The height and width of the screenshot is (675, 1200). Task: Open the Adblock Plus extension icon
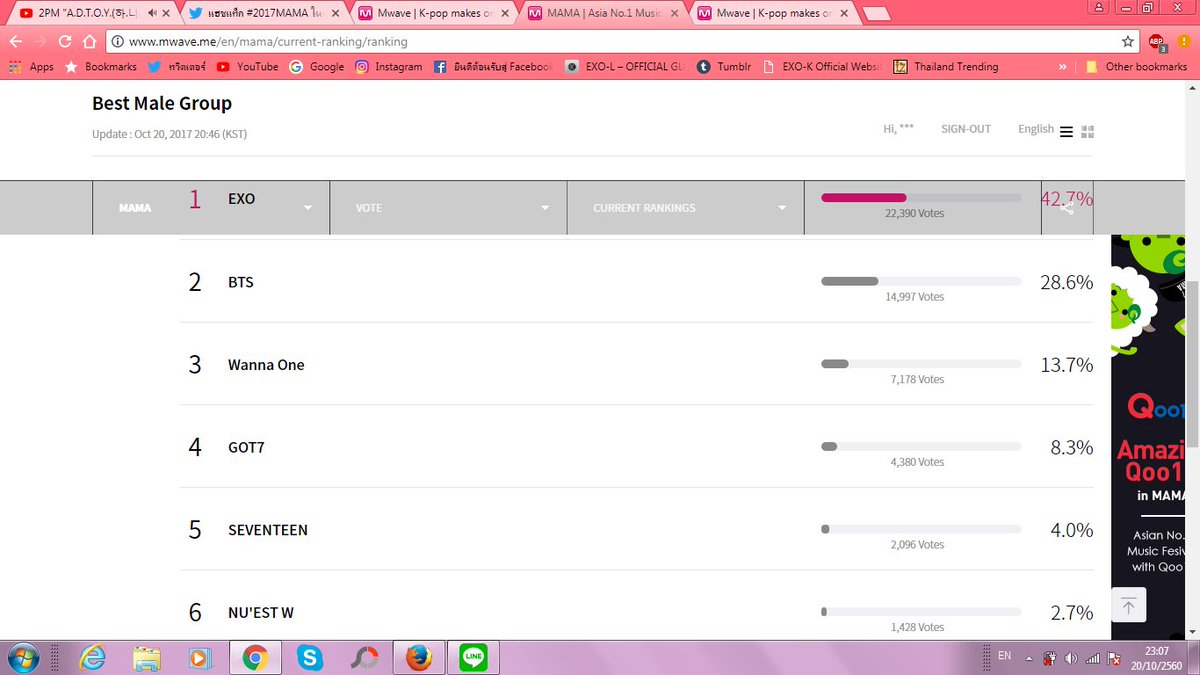(1157, 42)
